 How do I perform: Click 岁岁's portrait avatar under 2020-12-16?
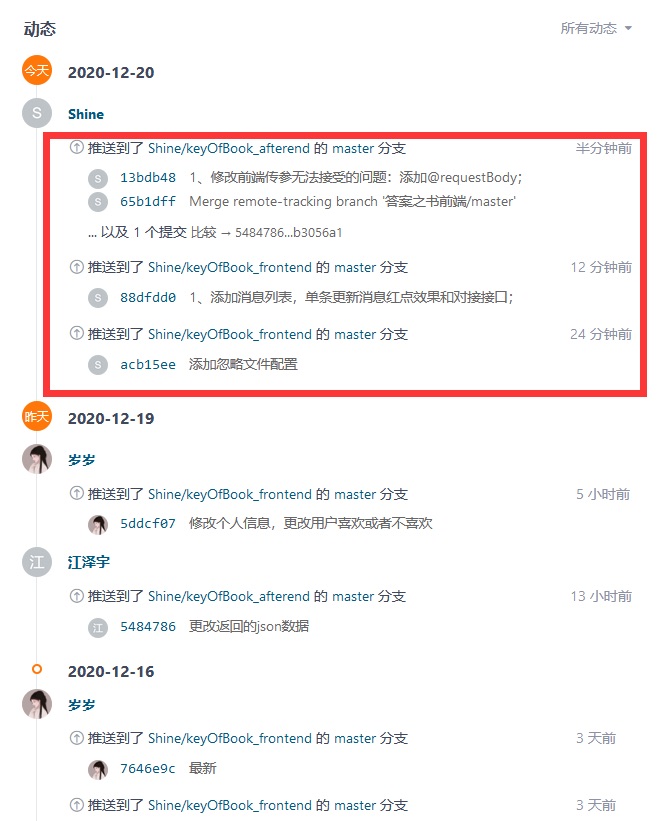click(37, 704)
